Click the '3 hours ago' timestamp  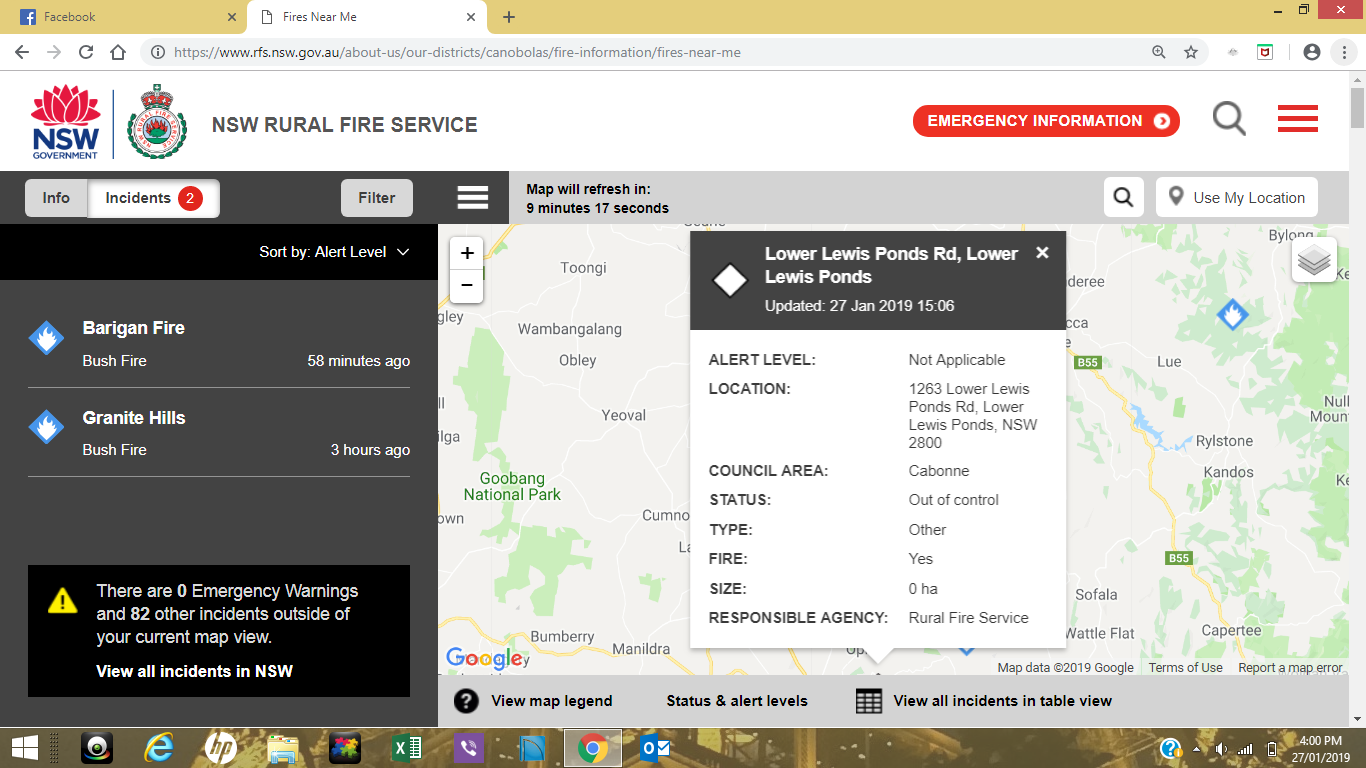pos(370,450)
